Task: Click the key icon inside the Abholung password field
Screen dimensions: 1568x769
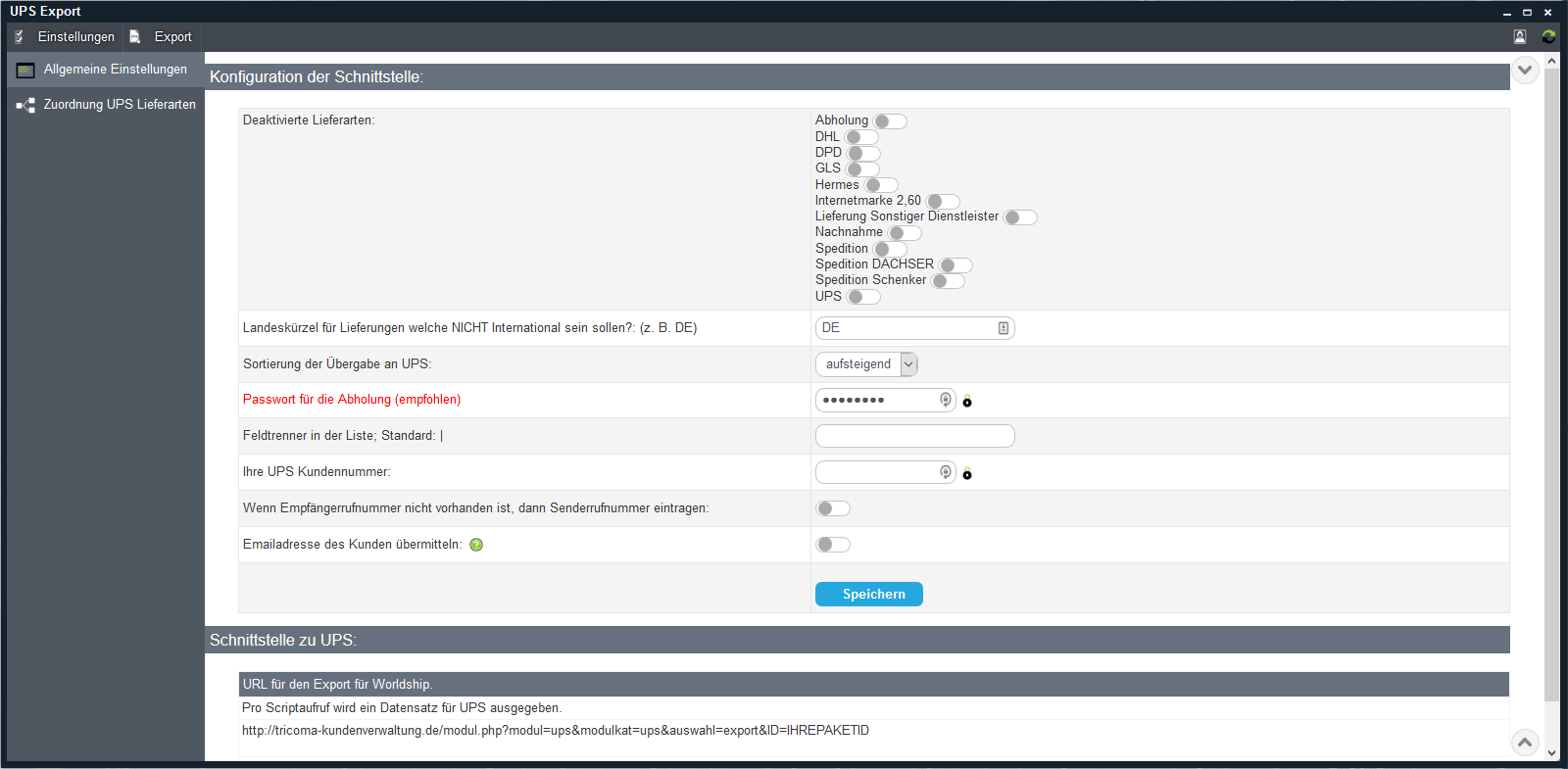Action: coord(946,400)
